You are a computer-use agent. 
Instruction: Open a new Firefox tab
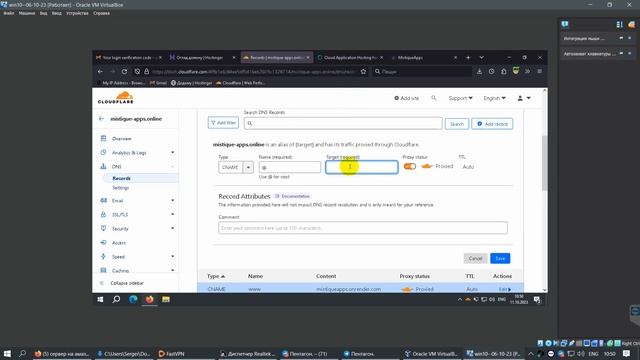pyautogui.click(x=468, y=58)
